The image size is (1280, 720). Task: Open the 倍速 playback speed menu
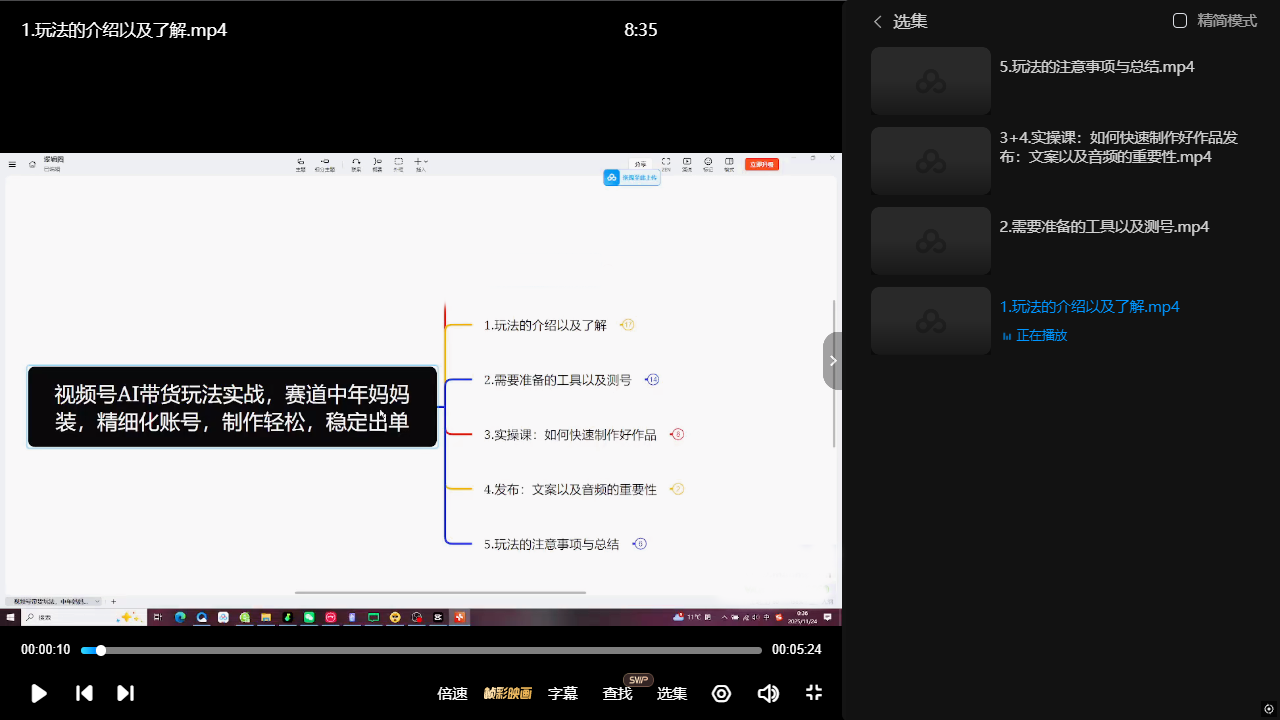[x=452, y=693]
